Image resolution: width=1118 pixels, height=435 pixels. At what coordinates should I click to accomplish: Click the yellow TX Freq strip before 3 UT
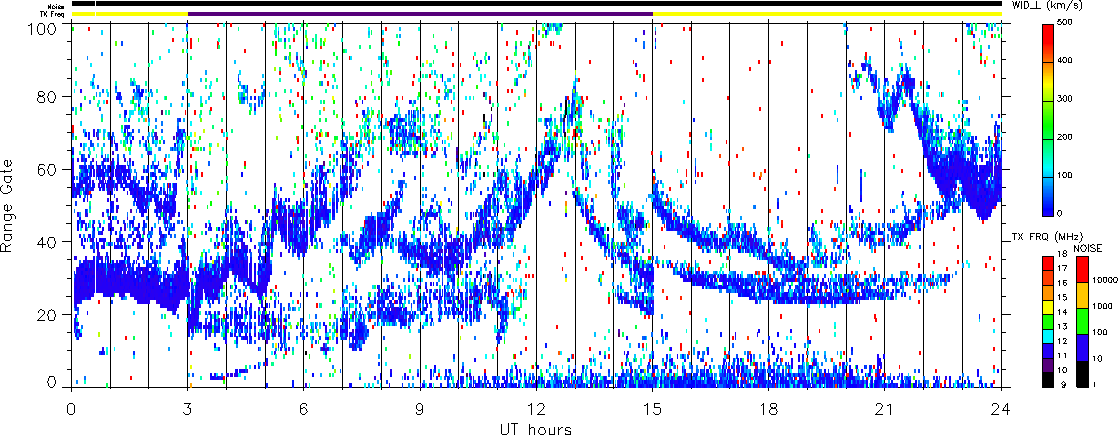[130, 14]
